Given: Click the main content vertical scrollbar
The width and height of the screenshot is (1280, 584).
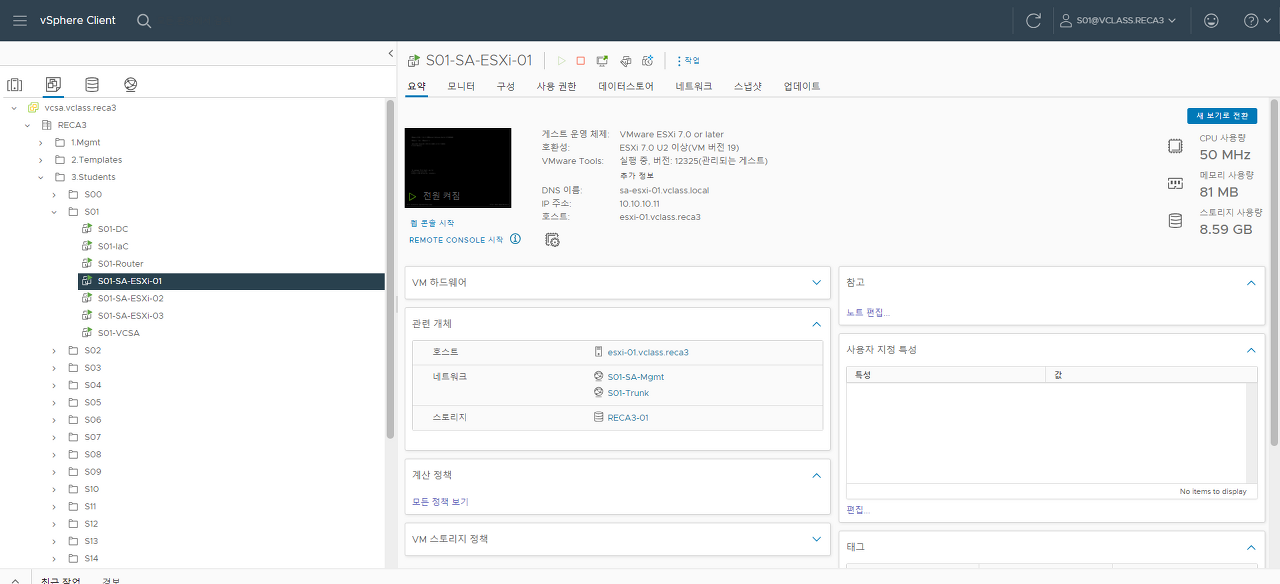Looking at the screenshot, I should [x=1274, y=272].
